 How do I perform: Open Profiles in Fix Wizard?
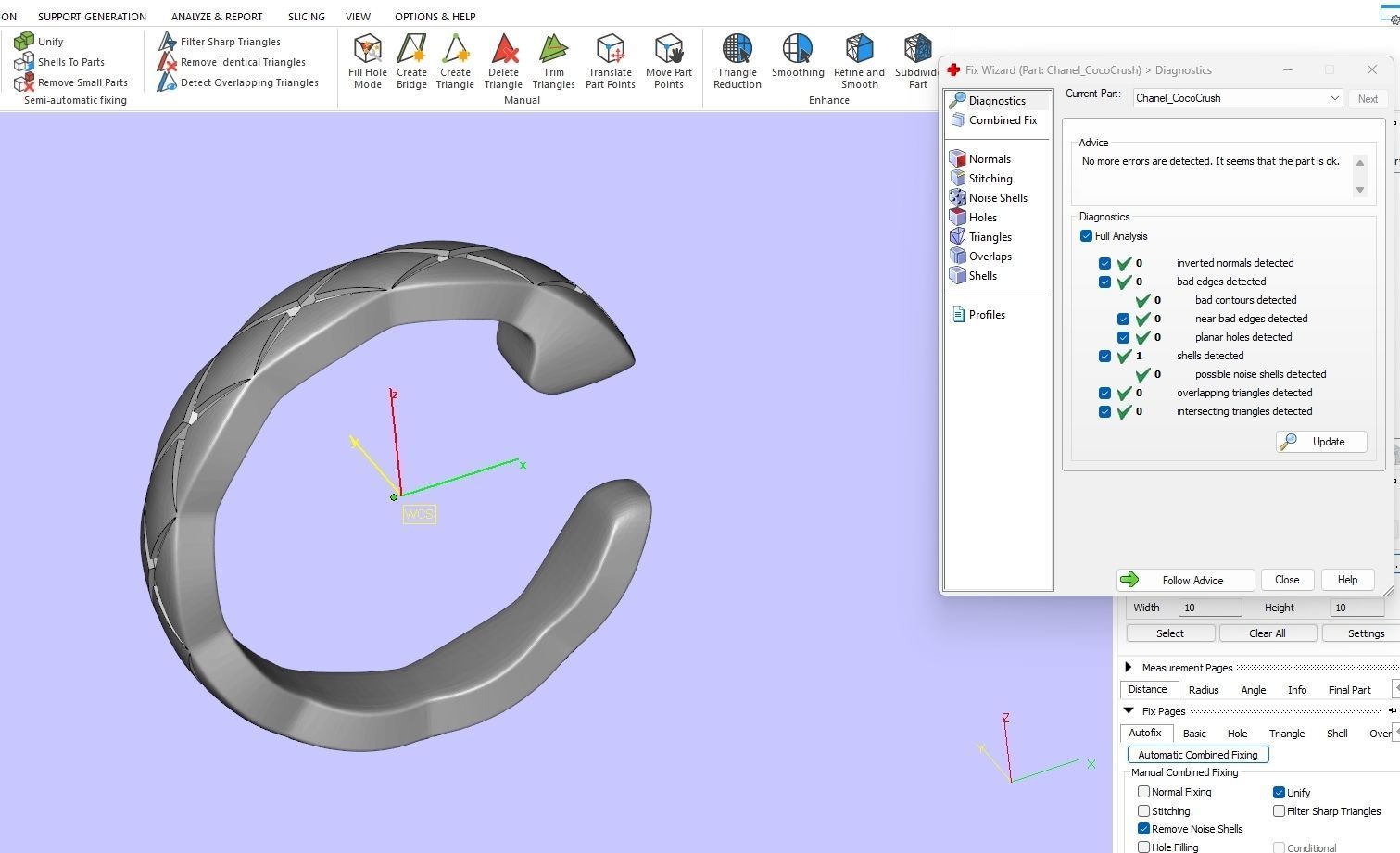pos(987,315)
